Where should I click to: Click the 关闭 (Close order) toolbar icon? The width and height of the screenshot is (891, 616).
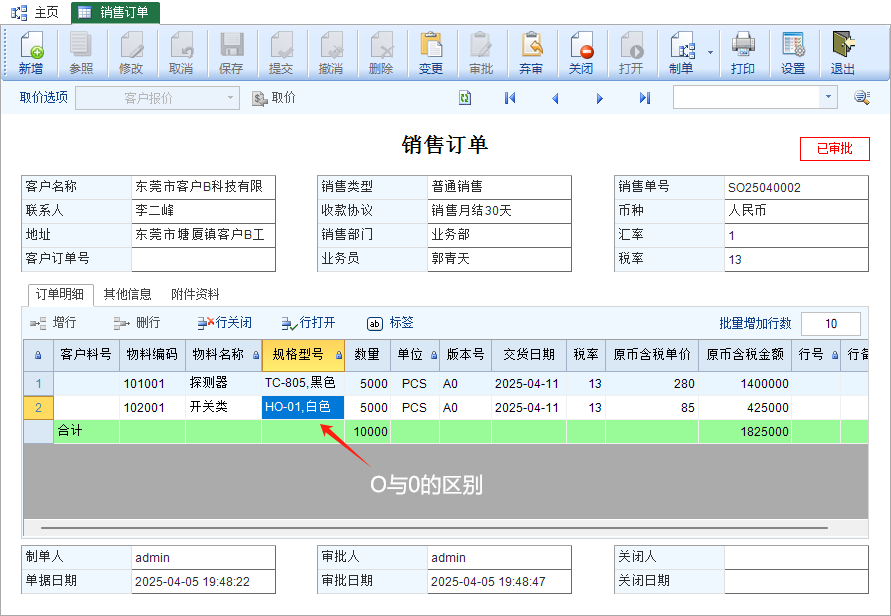pyautogui.click(x=581, y=53)
